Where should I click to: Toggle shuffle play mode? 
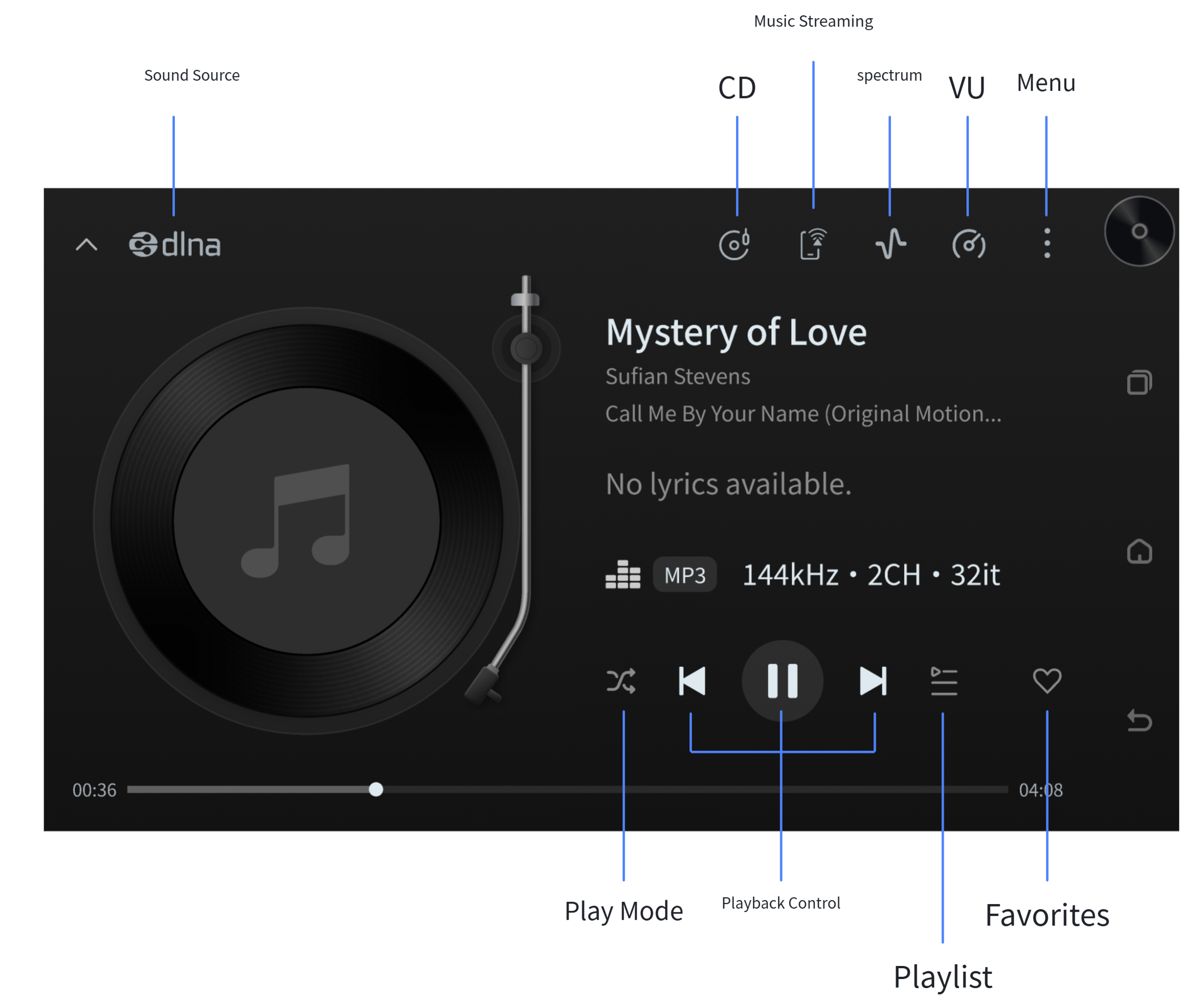click(621, 681)
